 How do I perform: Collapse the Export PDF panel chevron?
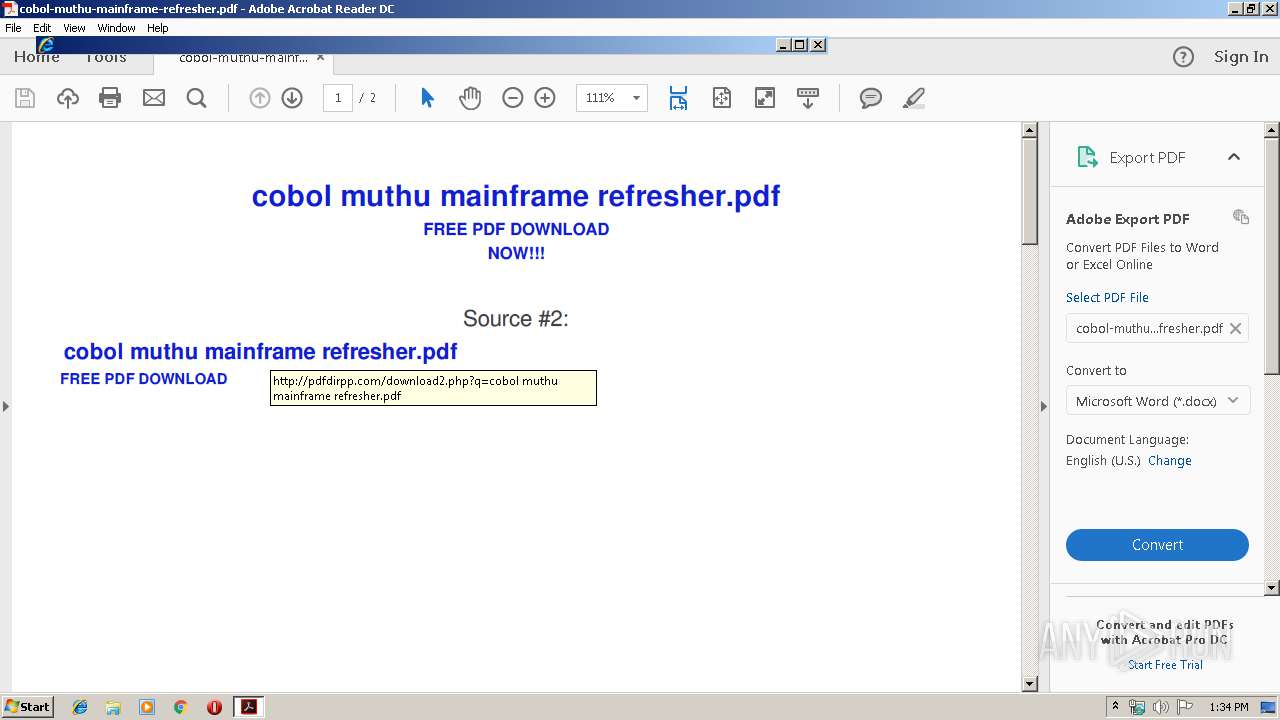click(x=1234, y=157)
